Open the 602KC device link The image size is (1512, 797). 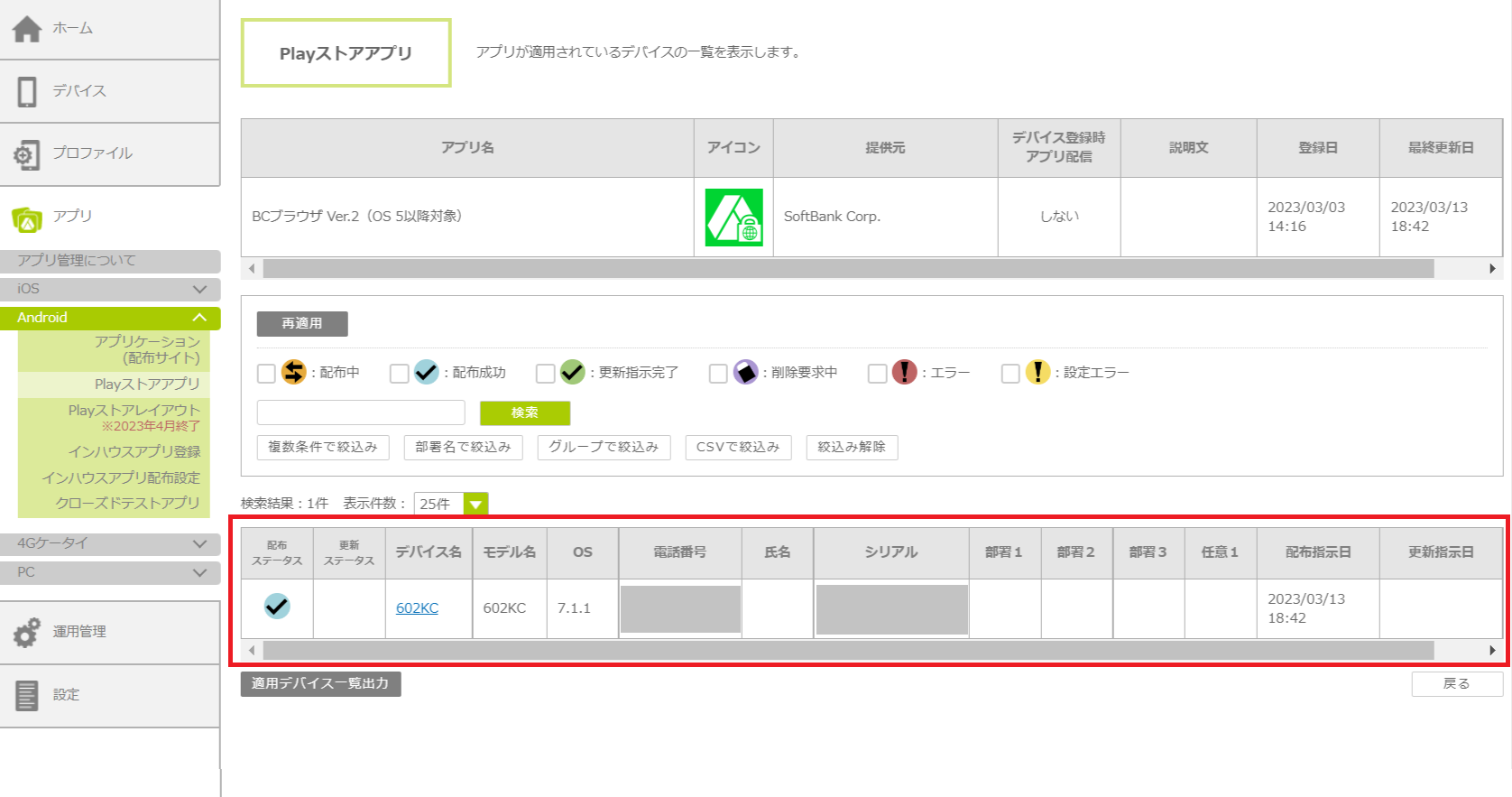pos(417,608)
